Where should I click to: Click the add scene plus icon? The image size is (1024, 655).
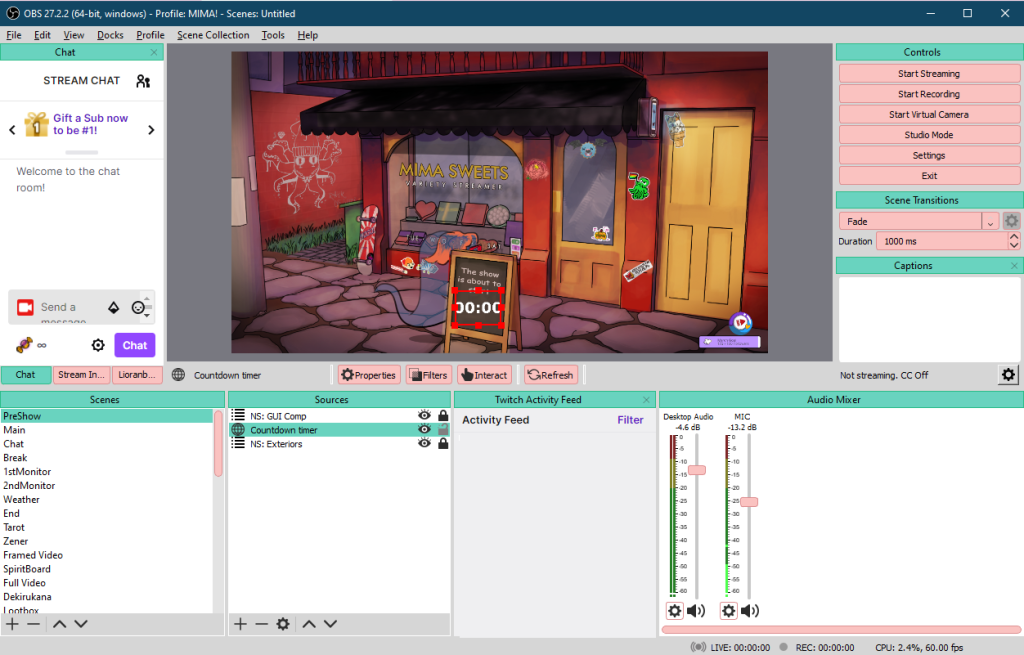coord(12,624)
